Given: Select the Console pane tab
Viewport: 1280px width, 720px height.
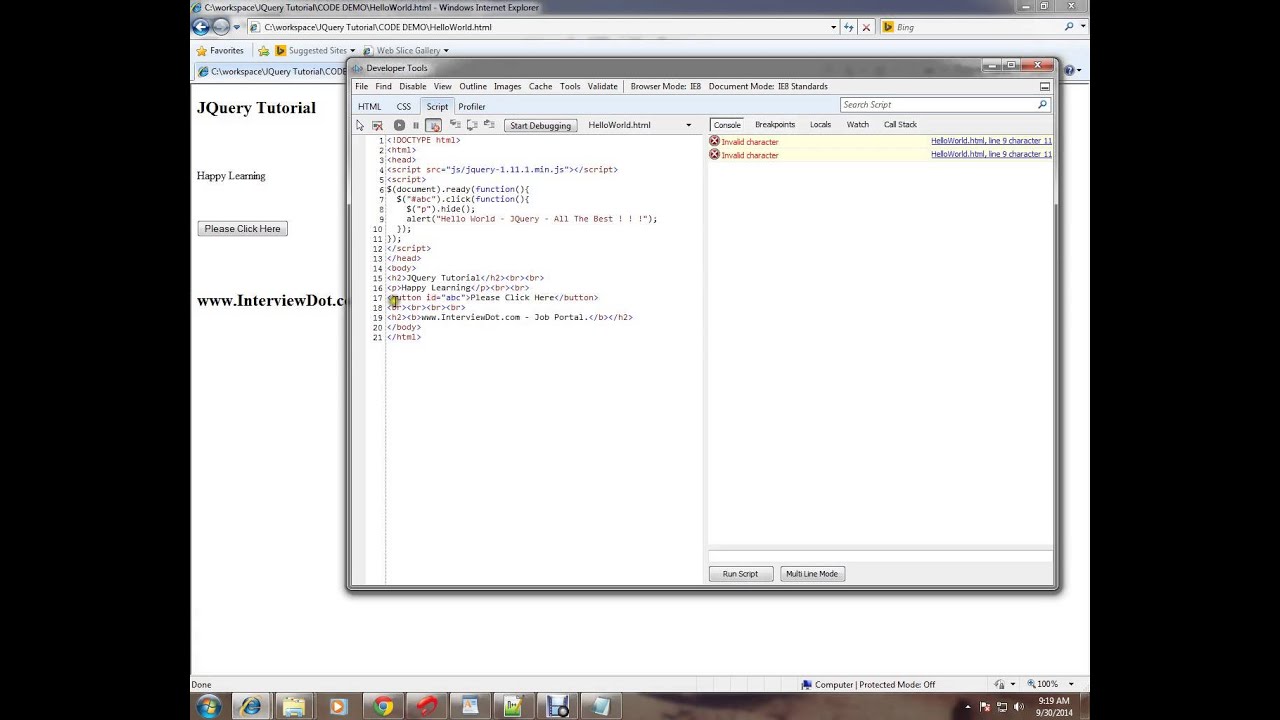Looking at the screenshot, I should click(727, 125).
